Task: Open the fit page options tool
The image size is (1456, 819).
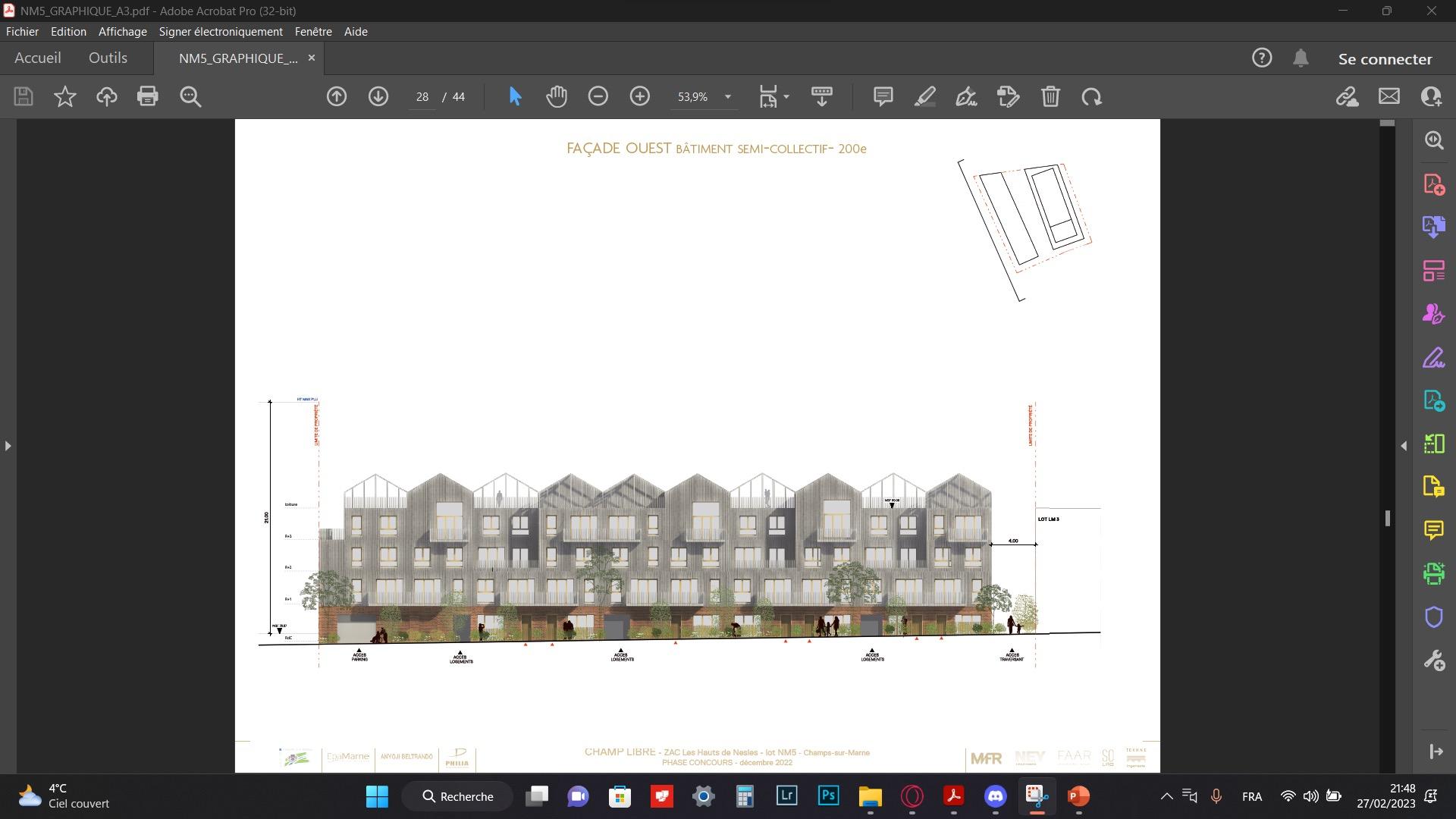Action: (x=768, y=96)
